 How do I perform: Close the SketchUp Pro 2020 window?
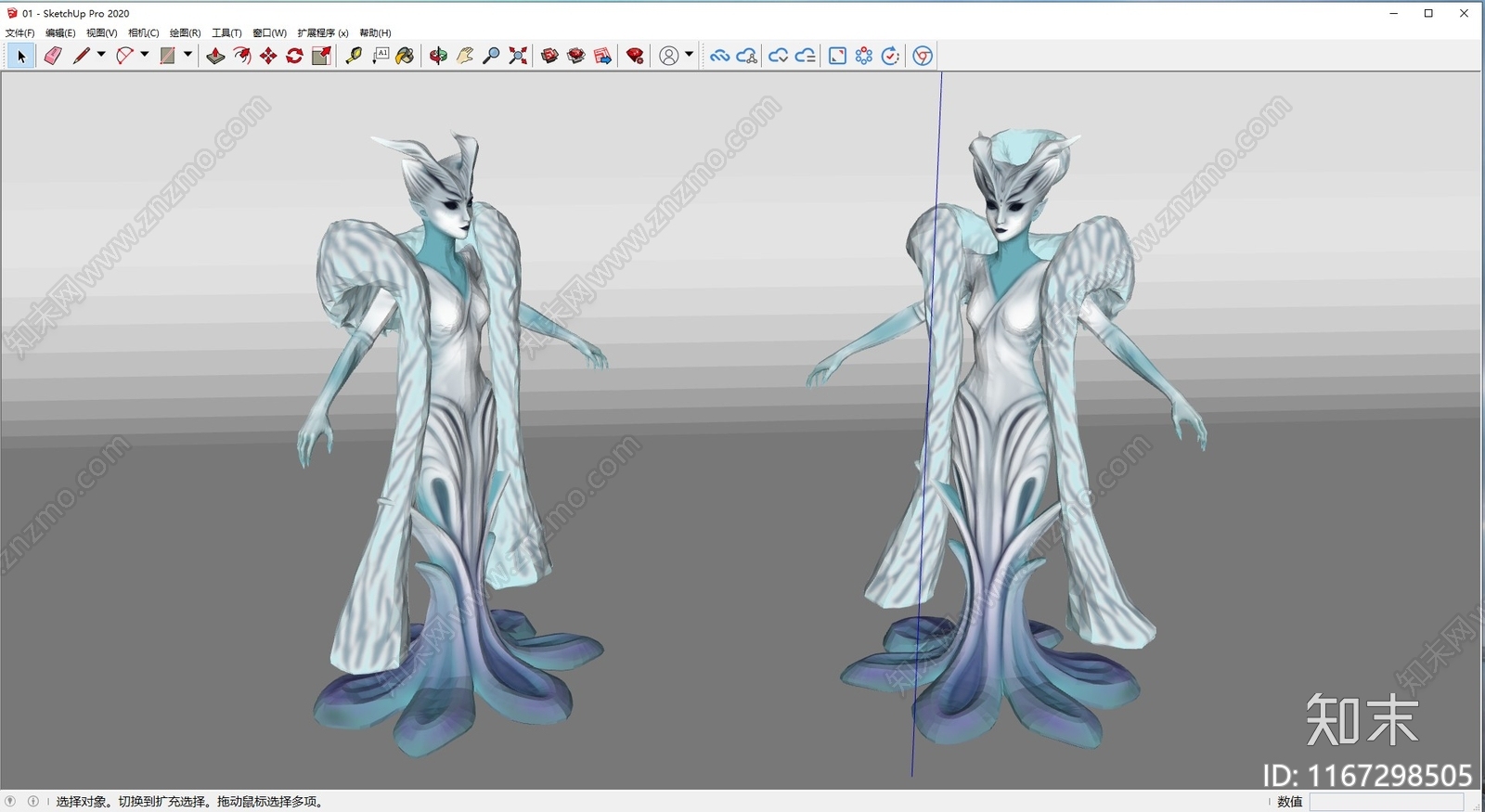pyautogui.click(x=1465, y=13)
